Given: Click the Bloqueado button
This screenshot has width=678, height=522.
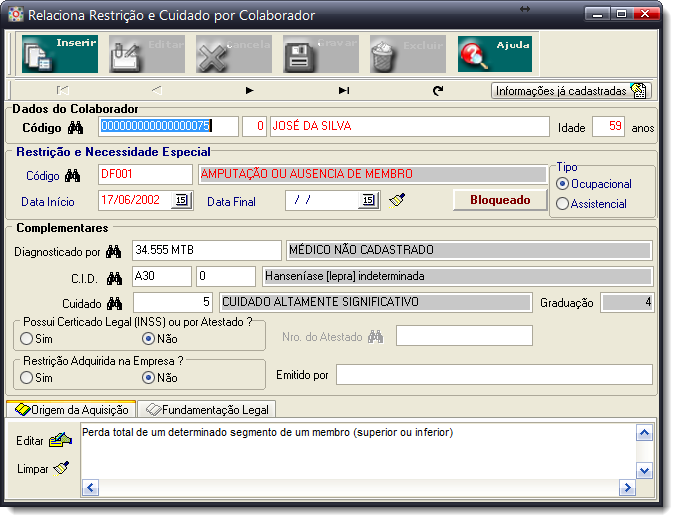Looking at the screenshot, I should pyautogui.click(x=500, y=200).
